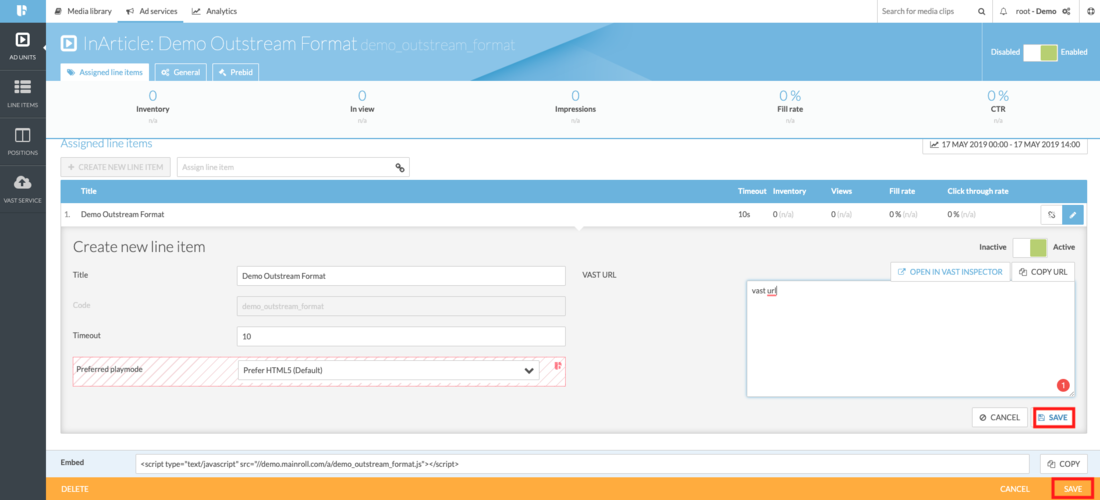Open Media library menu

pyautogui.click(x=83, y=11)
